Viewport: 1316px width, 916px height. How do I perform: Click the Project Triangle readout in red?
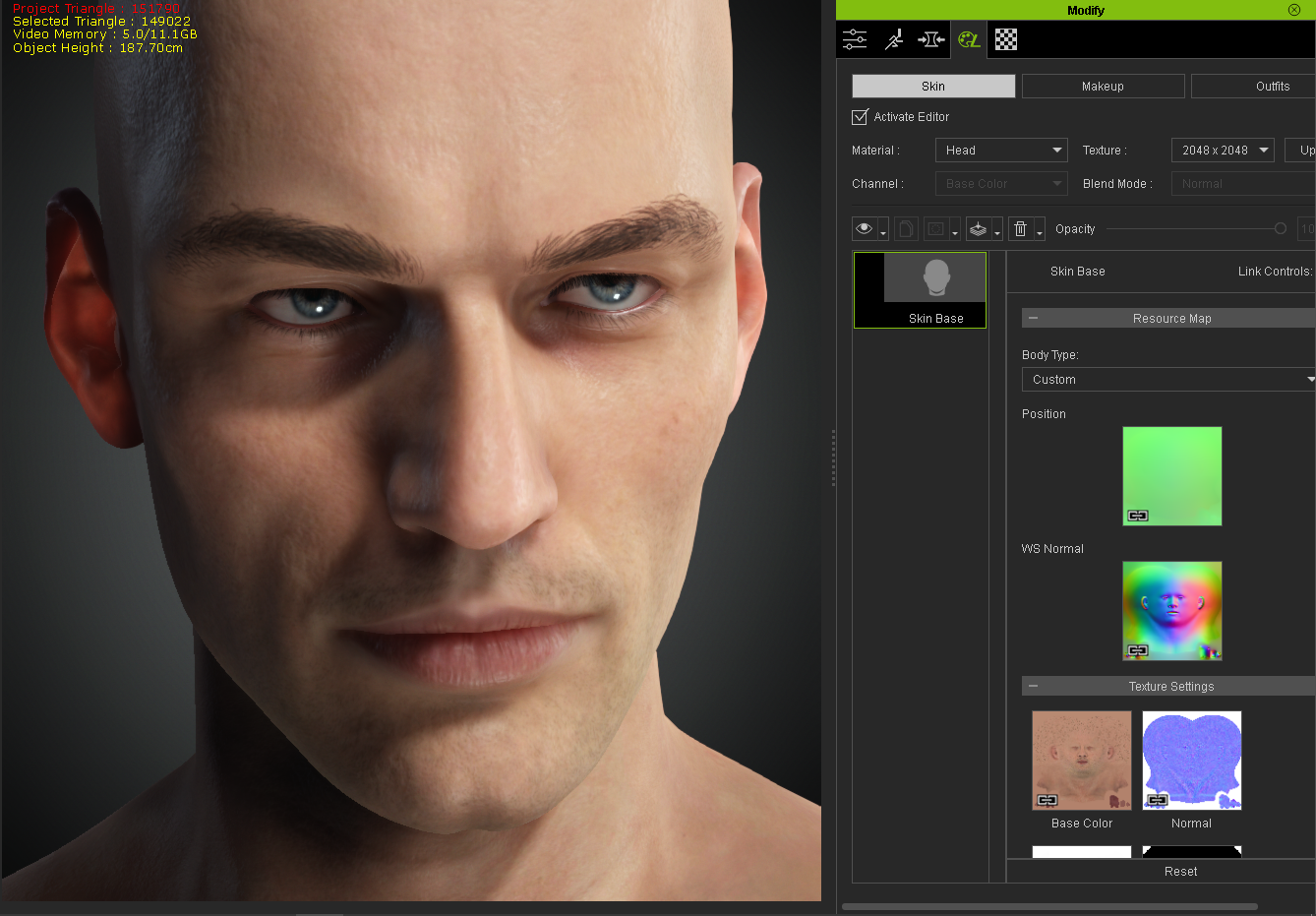[x=96, y=8]
